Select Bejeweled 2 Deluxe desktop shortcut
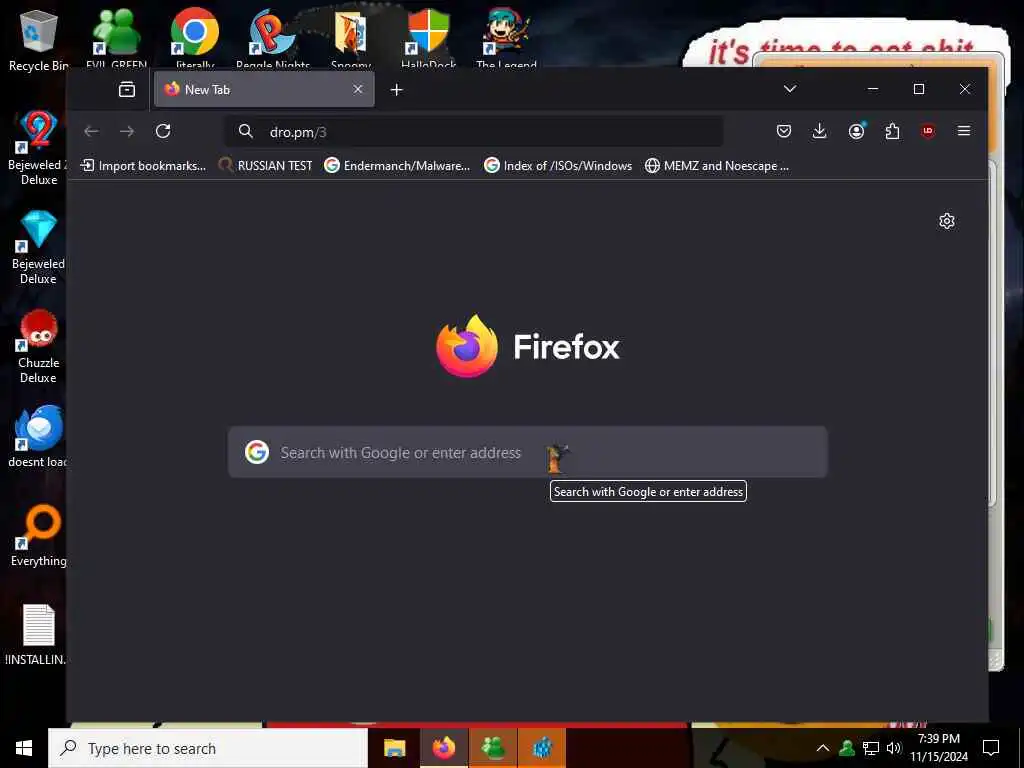The width and height of the screenshot is (1024, 768). (x=38, y=148)
